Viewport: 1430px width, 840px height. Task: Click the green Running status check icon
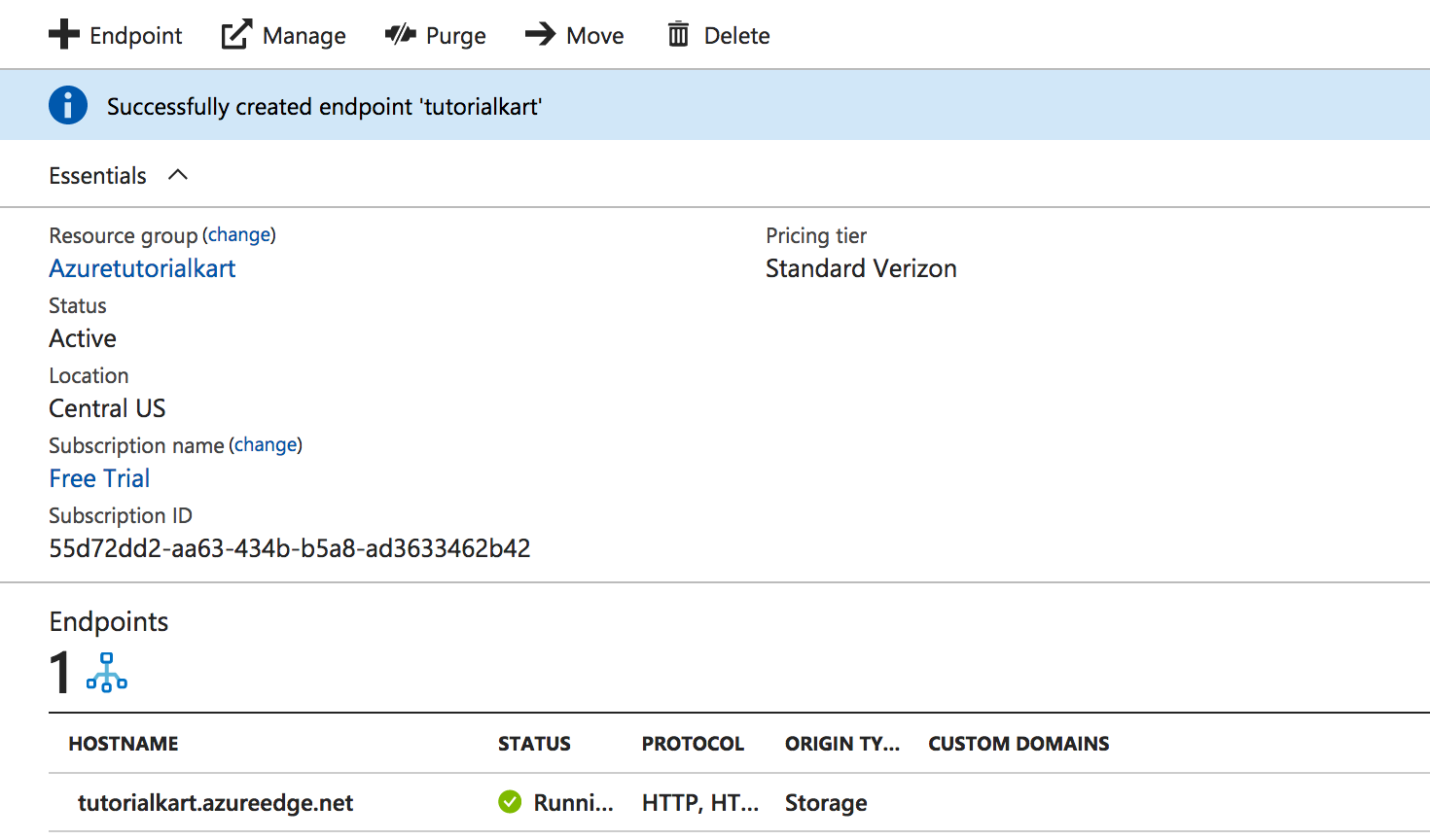coord(509,802)
